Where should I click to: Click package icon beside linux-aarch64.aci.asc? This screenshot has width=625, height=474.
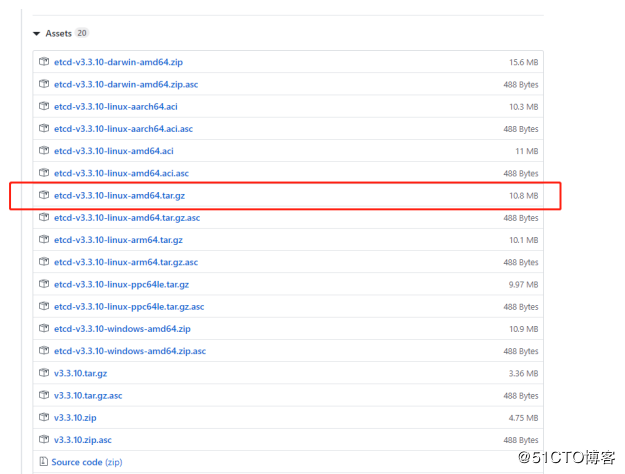point(44,128)
